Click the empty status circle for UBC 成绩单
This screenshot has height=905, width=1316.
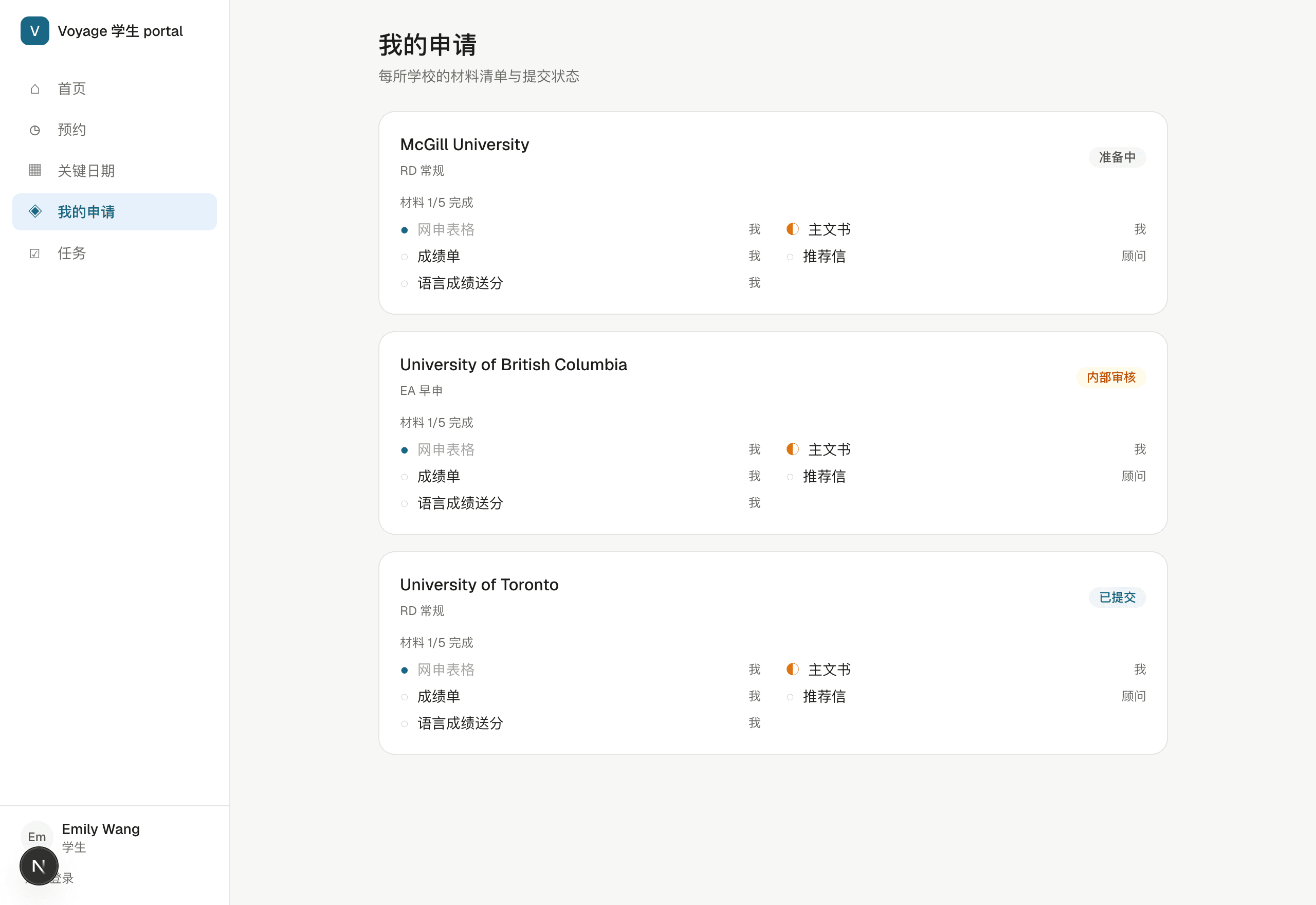coord(404,477)
